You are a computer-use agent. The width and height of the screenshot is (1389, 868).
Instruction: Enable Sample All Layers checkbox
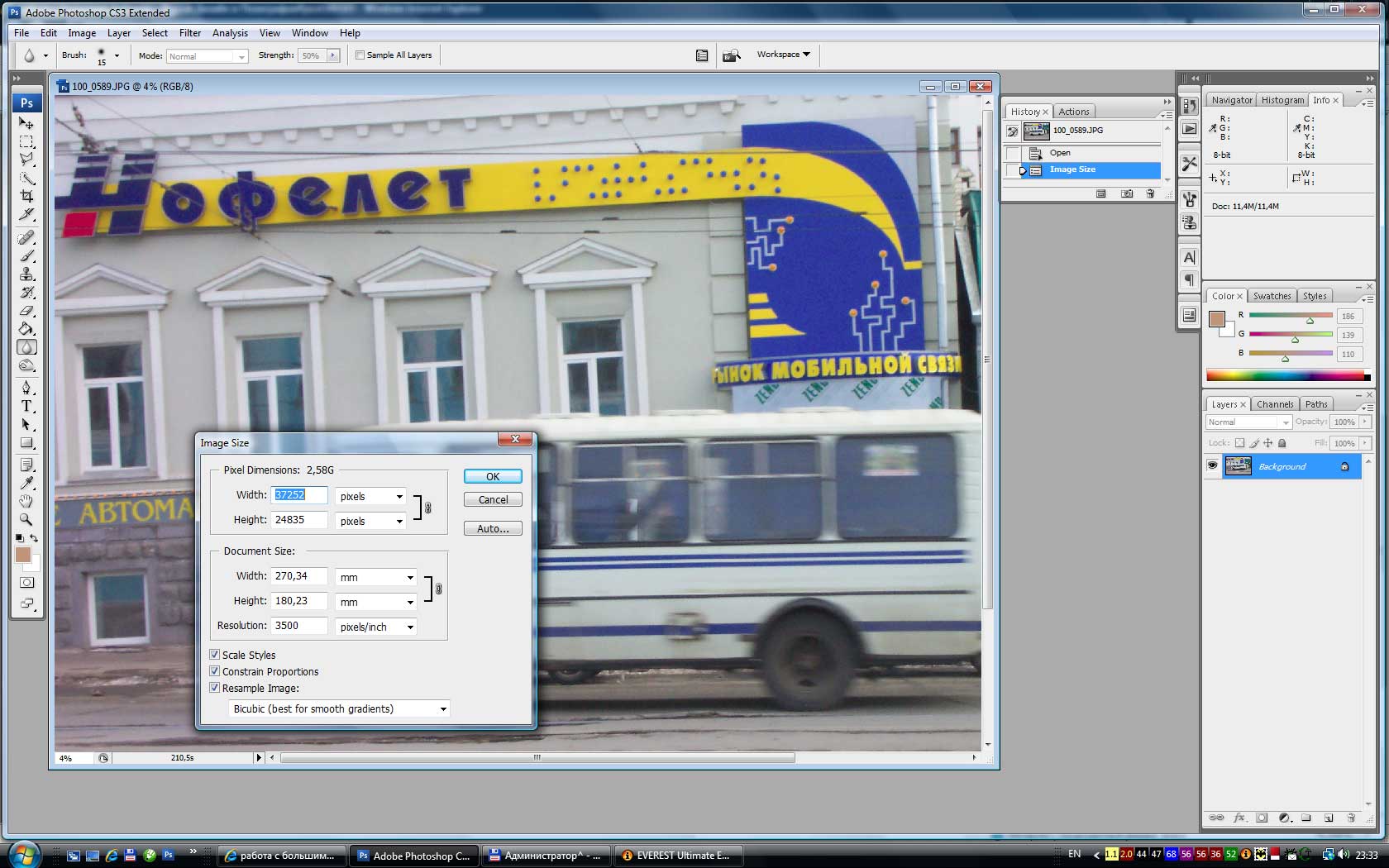coord(360,55)
